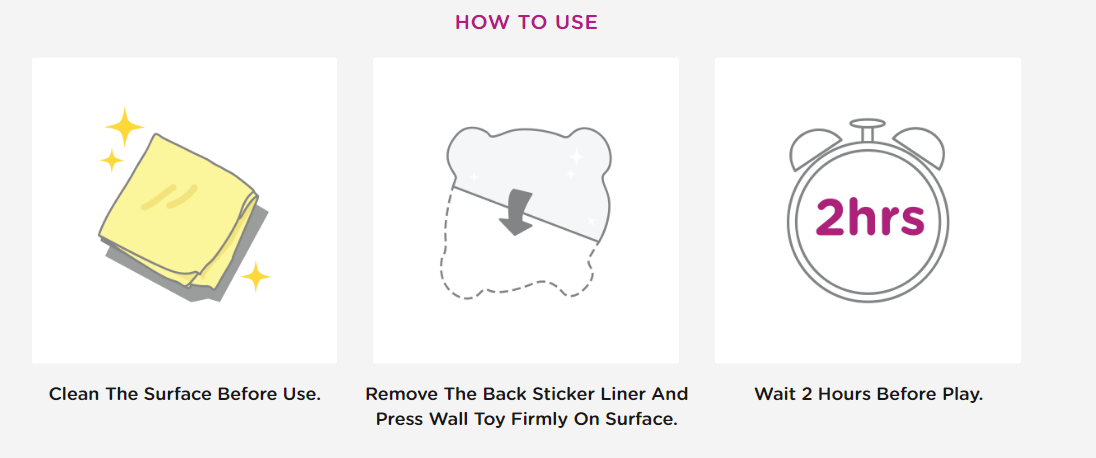Click the gray downward arrow on the bear sticker

pyautogui.click(x=517, y=213)
